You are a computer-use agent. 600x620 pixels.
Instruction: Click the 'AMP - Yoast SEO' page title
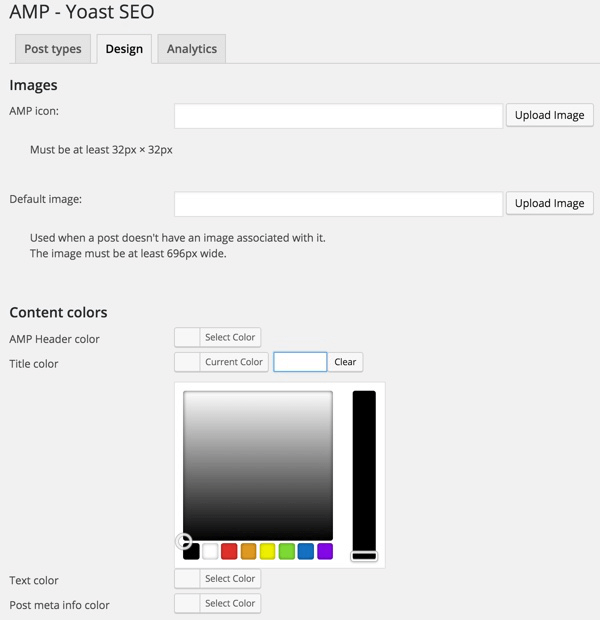click(x=82, y=11)
